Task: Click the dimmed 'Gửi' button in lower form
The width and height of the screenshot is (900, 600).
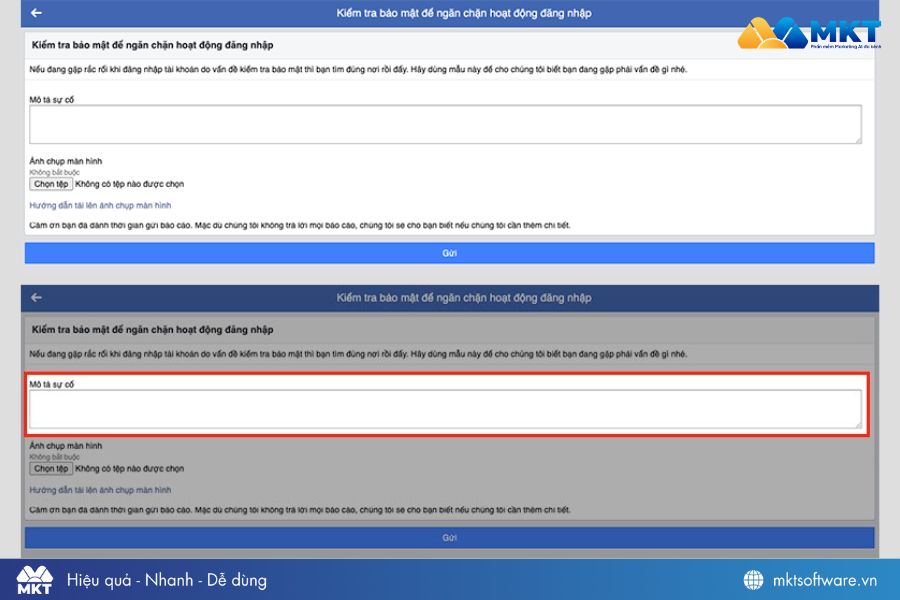Action: point(449,538)
